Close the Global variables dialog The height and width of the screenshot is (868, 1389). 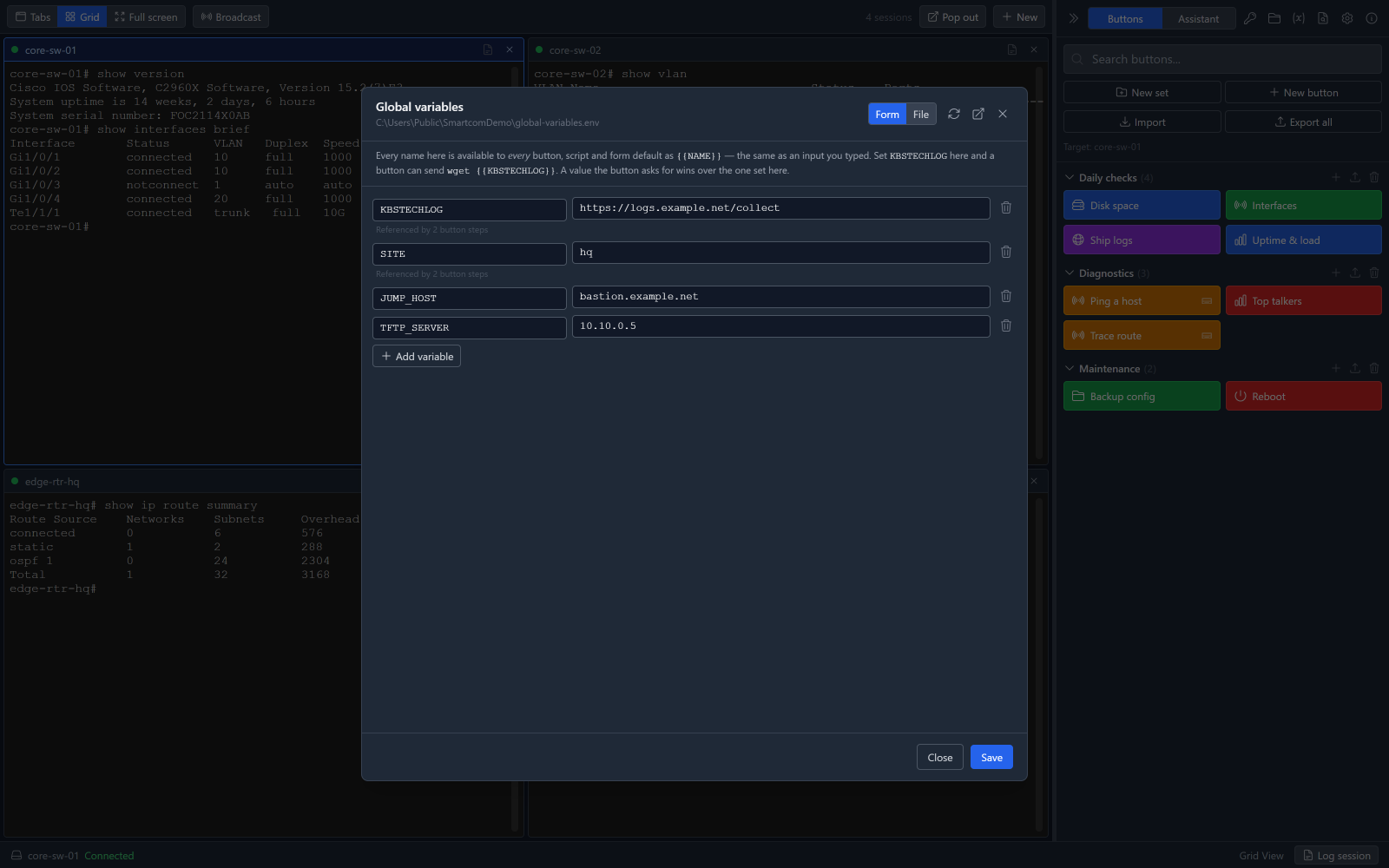point(1003,114)
